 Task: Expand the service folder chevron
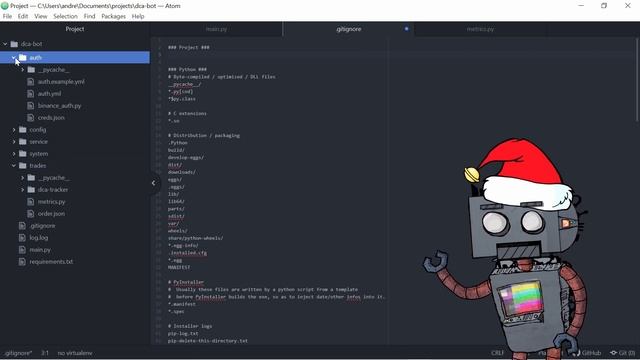(14, 142)
